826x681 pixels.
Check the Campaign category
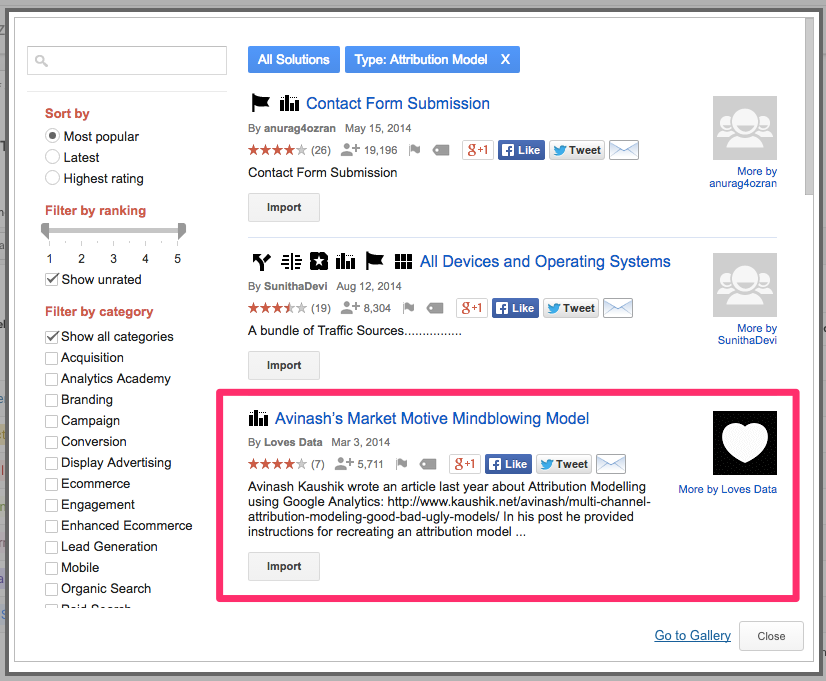coord(51,421)
